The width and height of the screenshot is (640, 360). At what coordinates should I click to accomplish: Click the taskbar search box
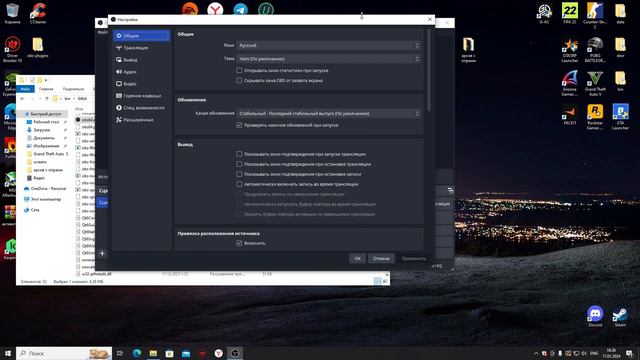[64, 353]
